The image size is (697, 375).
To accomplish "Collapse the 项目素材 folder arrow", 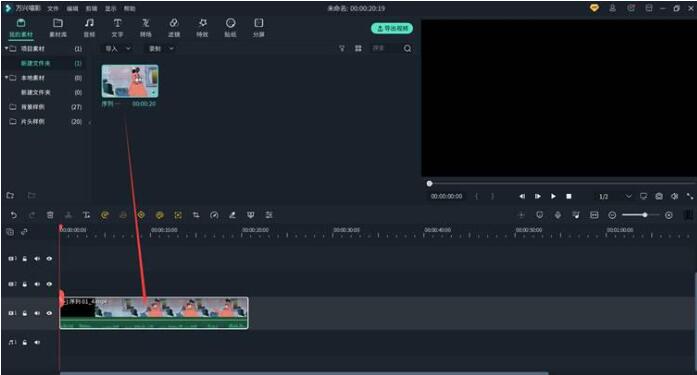I will (6, 48).
